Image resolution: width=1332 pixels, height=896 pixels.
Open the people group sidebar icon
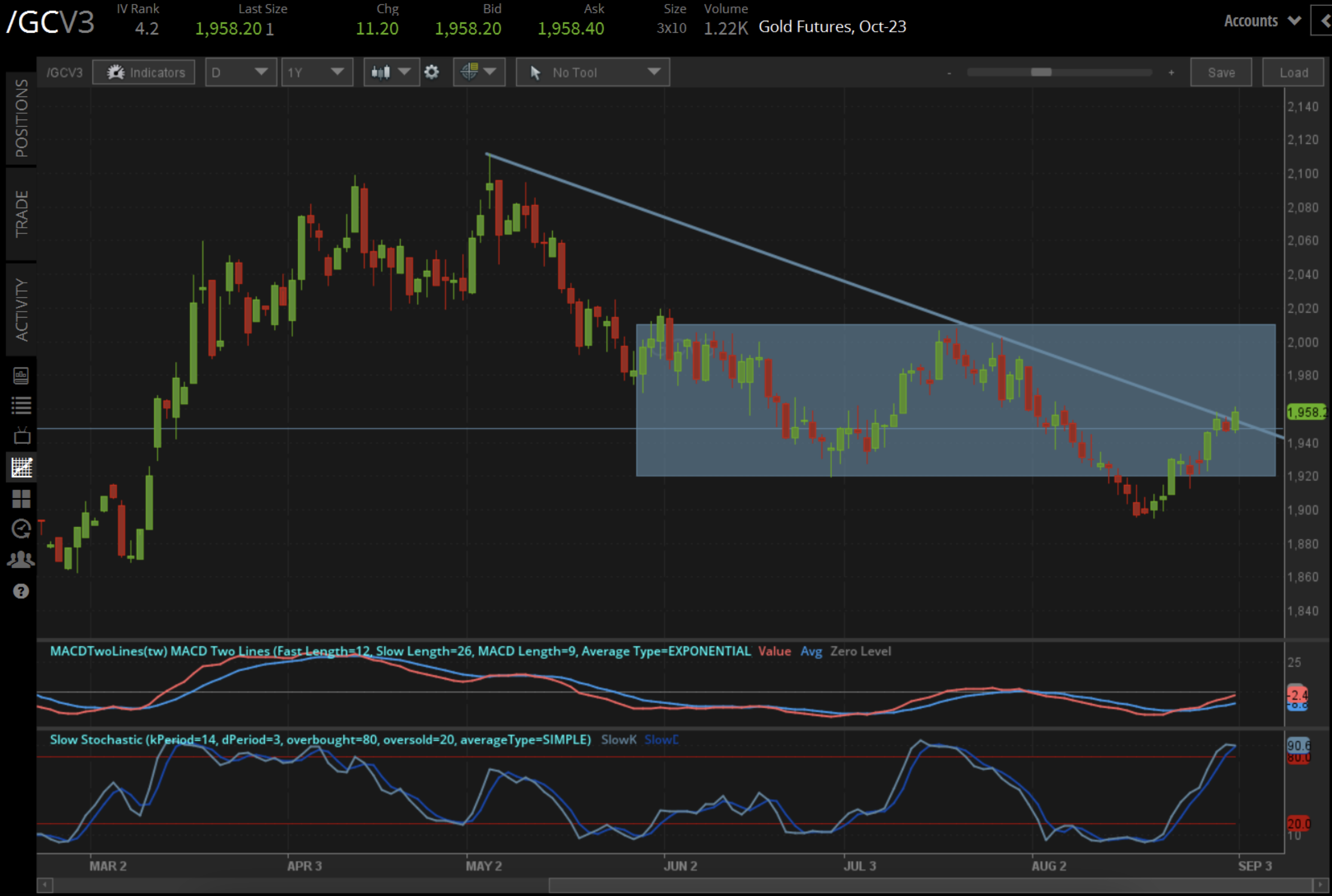21,559
